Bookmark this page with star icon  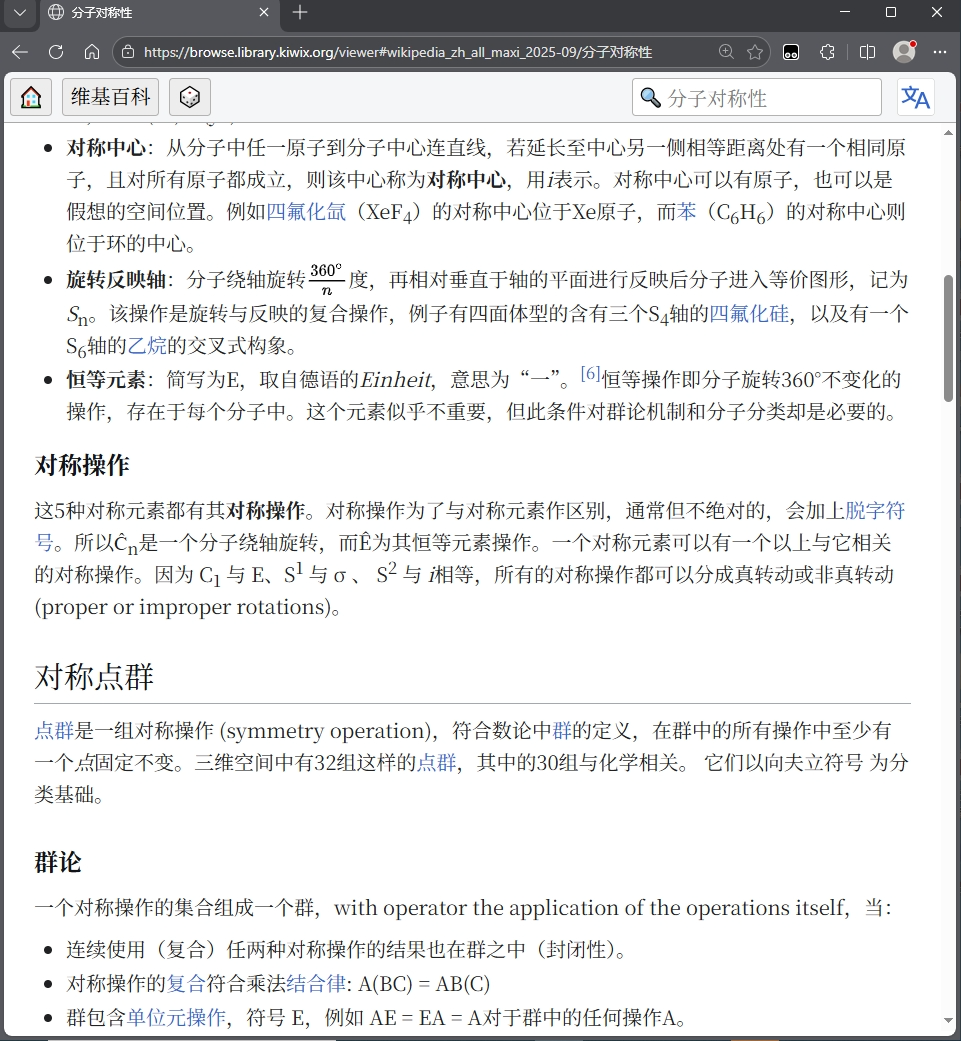click(x=755, y=52)
